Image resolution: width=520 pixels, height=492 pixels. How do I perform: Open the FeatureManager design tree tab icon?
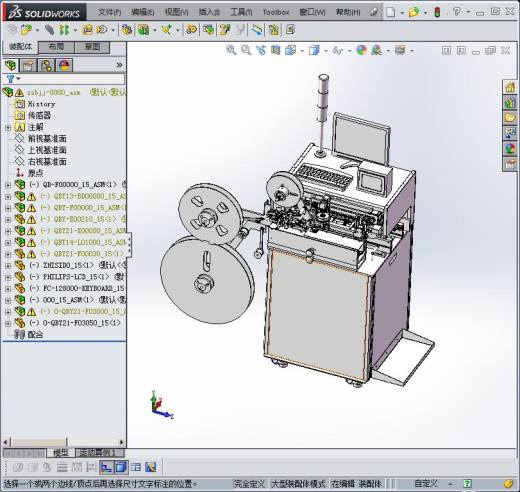click(x=11, y=65)
